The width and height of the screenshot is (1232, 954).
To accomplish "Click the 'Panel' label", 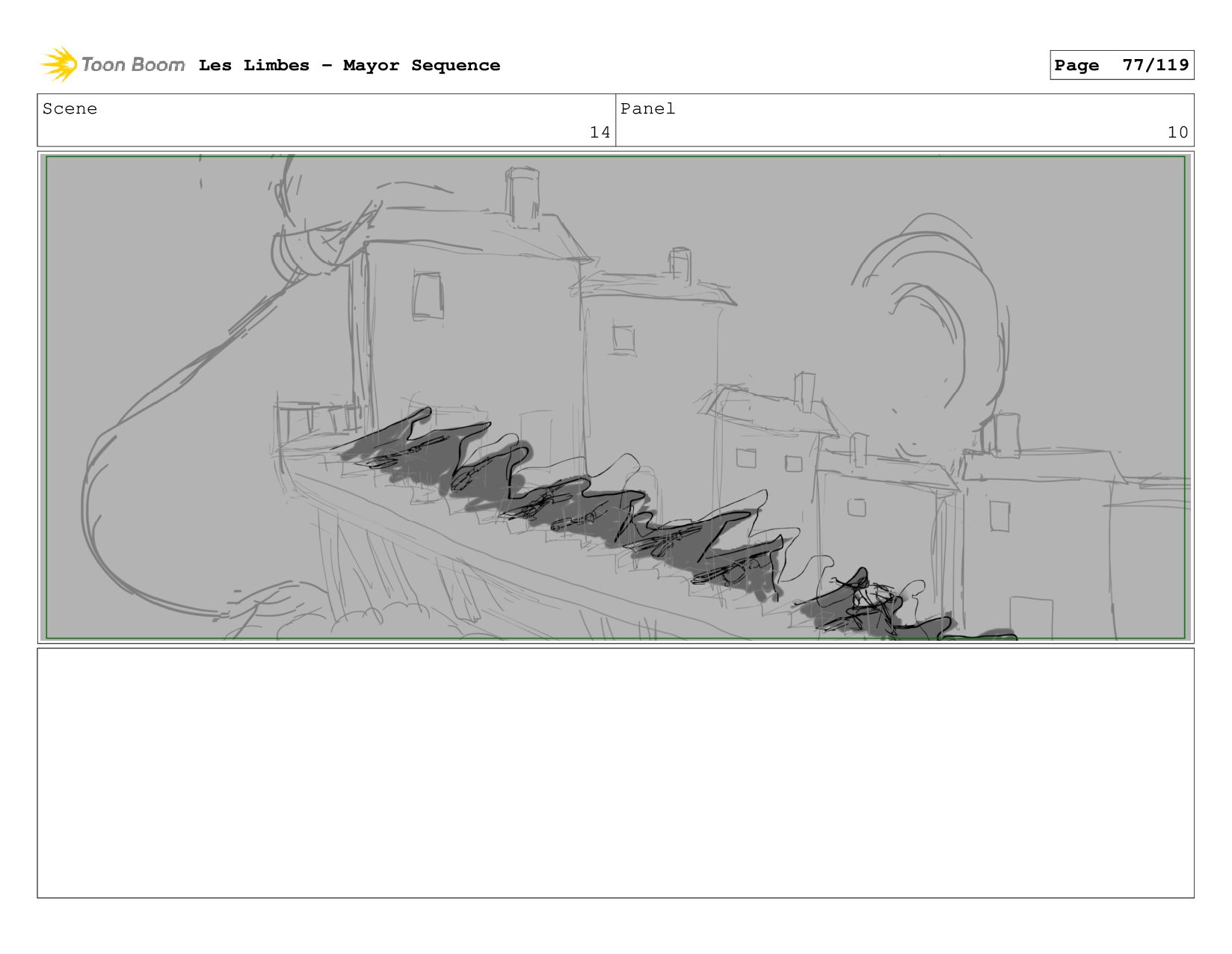I will 647,109.
